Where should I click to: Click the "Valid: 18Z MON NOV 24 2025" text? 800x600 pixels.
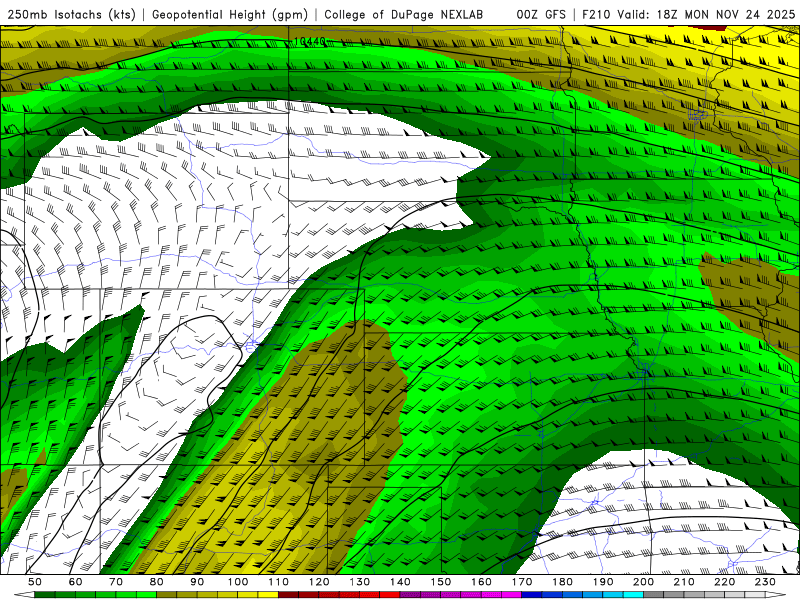pyautogui.click(x=706, y=14)
